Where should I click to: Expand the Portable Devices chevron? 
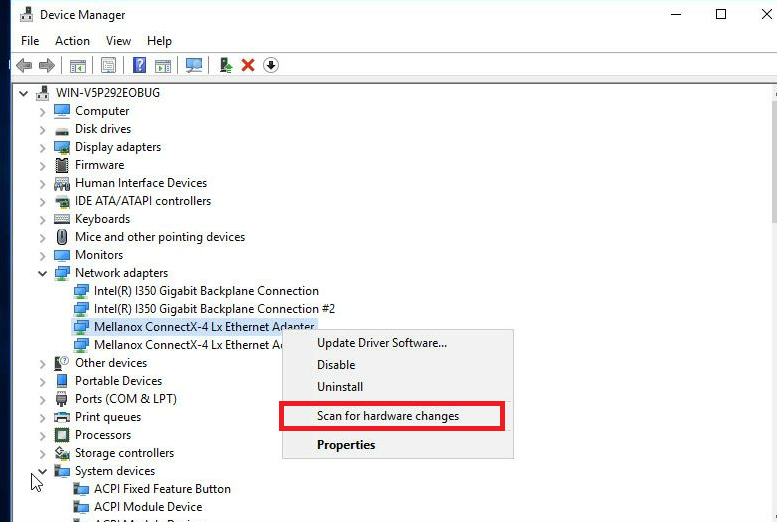coord(43,382)
